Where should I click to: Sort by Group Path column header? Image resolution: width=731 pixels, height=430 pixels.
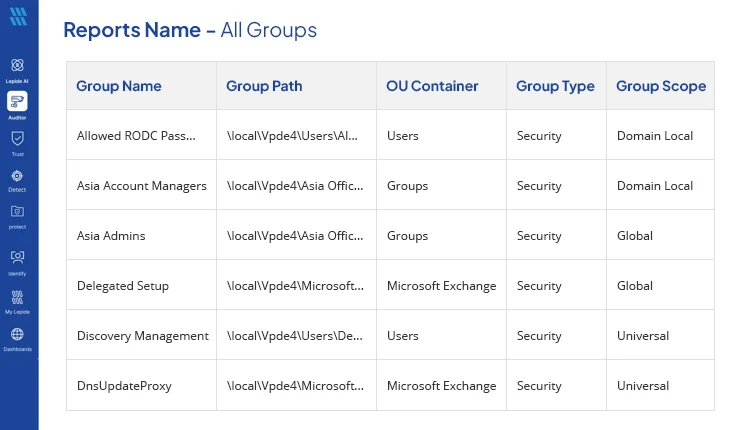click(264, 86)
